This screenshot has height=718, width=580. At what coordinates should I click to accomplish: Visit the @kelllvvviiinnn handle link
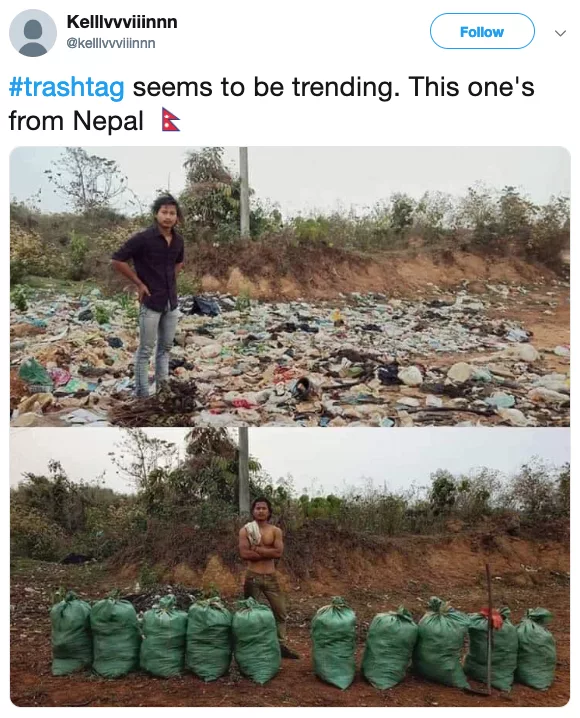pos(111,43)
